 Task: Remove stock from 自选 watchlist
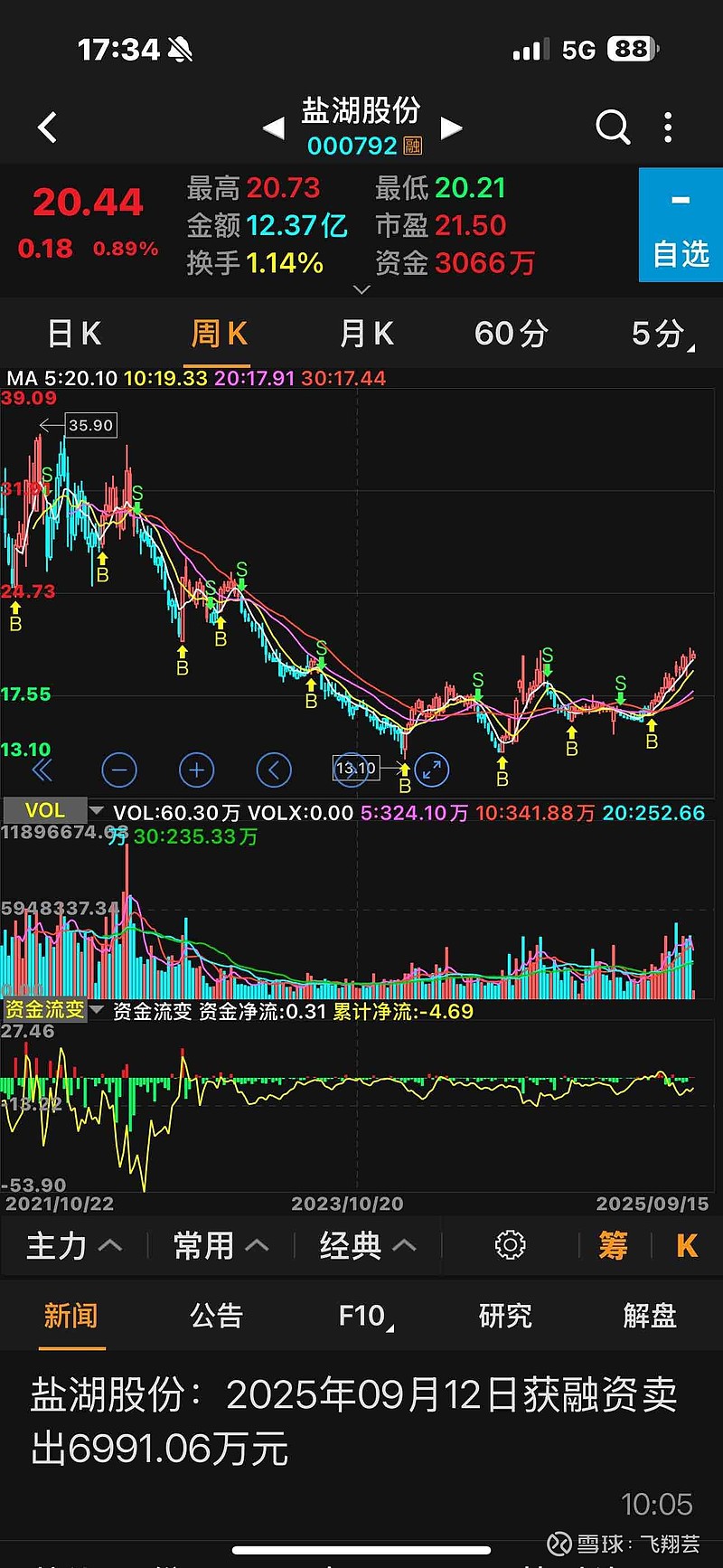pyautogui.click(x=681, y=225)
